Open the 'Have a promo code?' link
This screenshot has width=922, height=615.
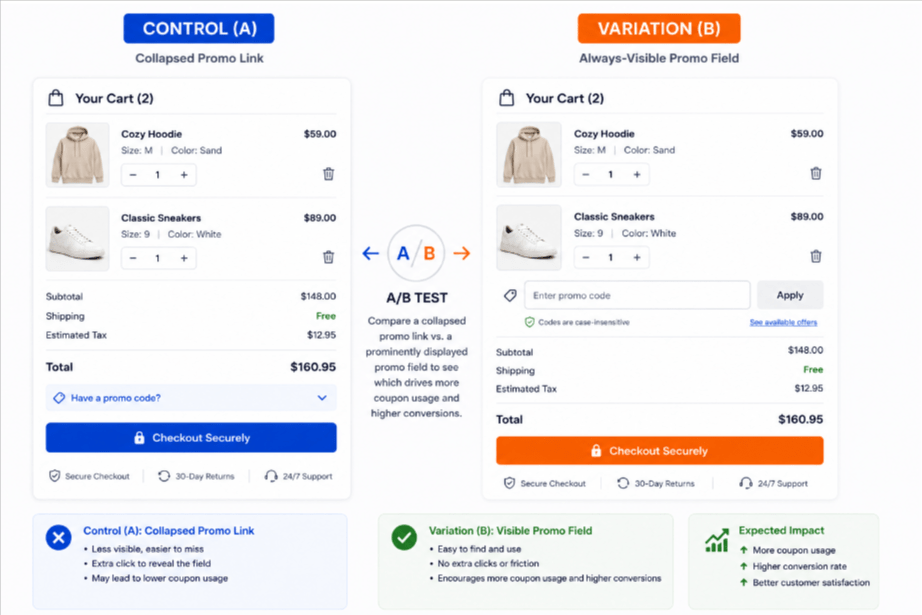(x=116, y=398)
